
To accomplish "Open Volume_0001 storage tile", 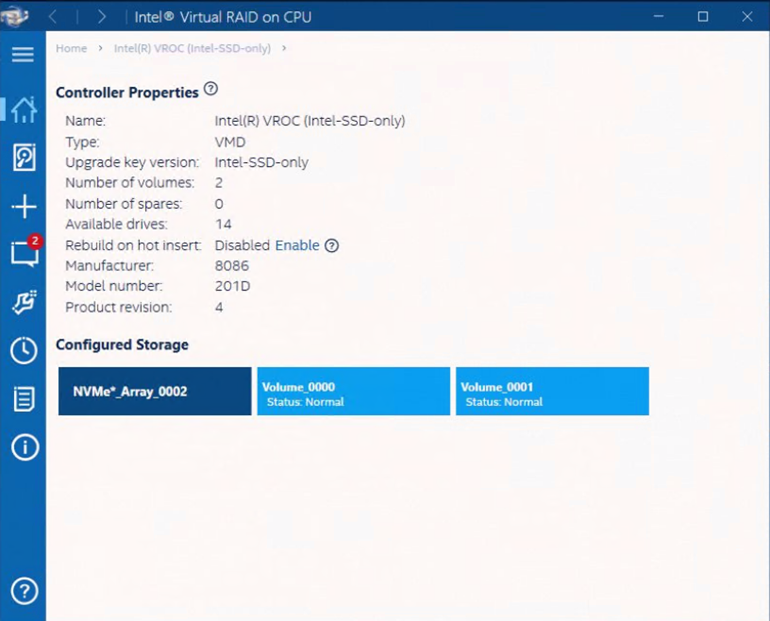I will coord(552,391).
